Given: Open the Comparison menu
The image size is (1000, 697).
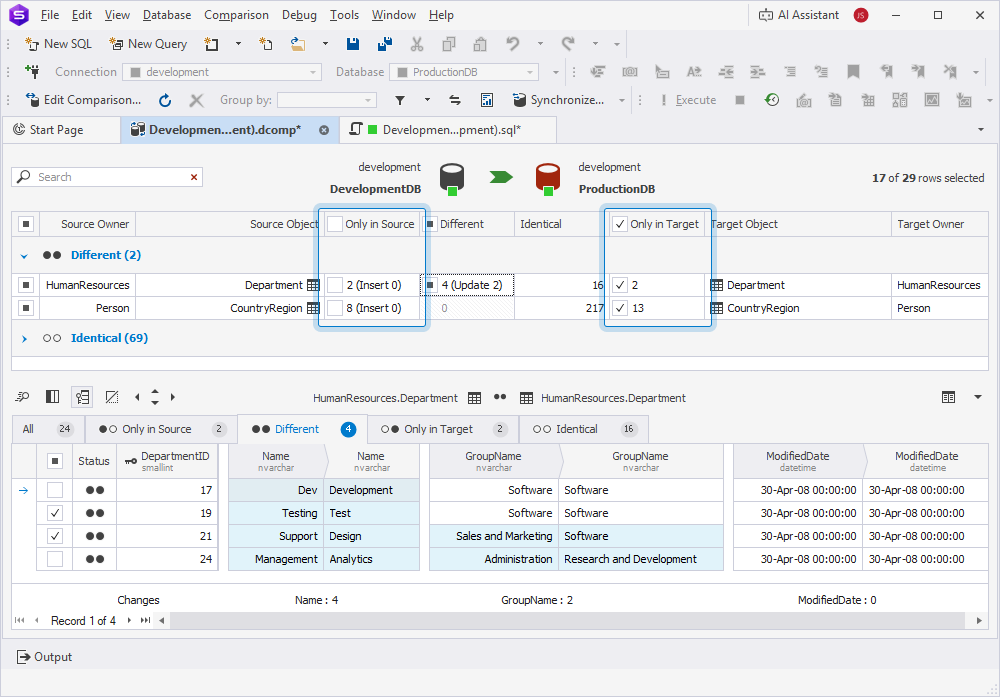Looking at the screenshot, I should click(236, 15).
